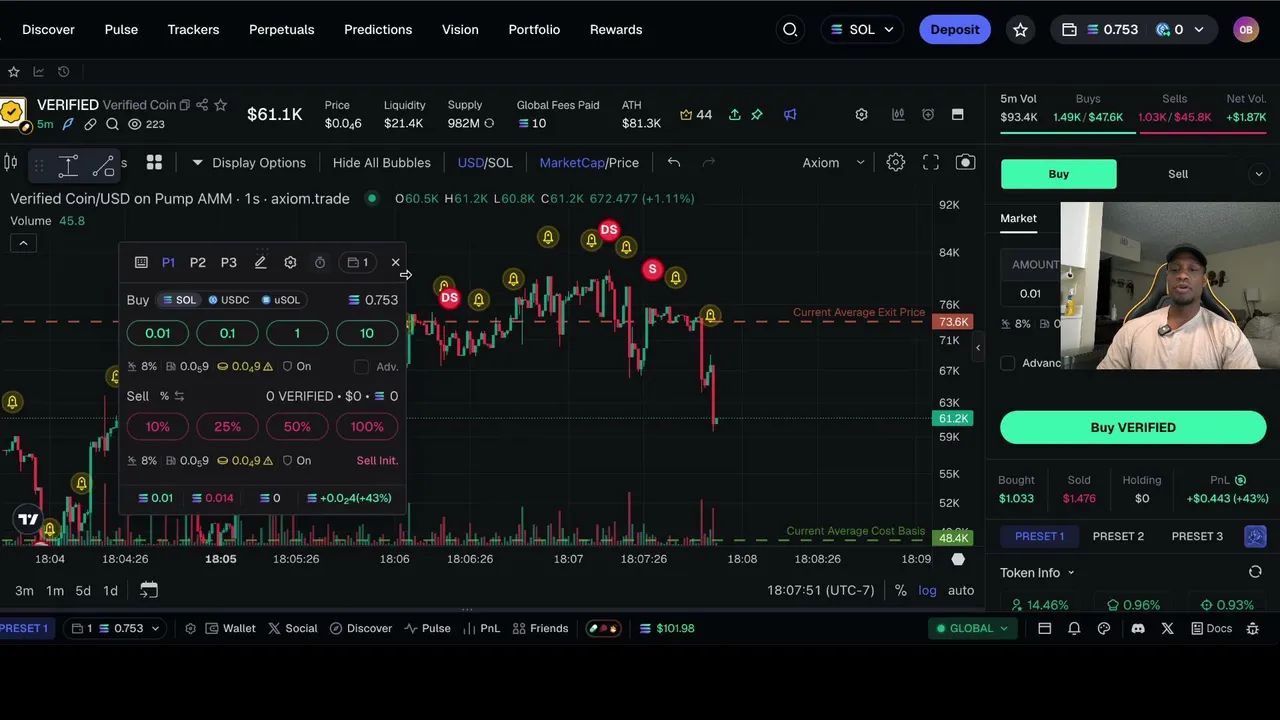This screenshot has width=1280, height=720.
Task: Click the megaphone icon in token header
Action: click(x=790, y=115)
